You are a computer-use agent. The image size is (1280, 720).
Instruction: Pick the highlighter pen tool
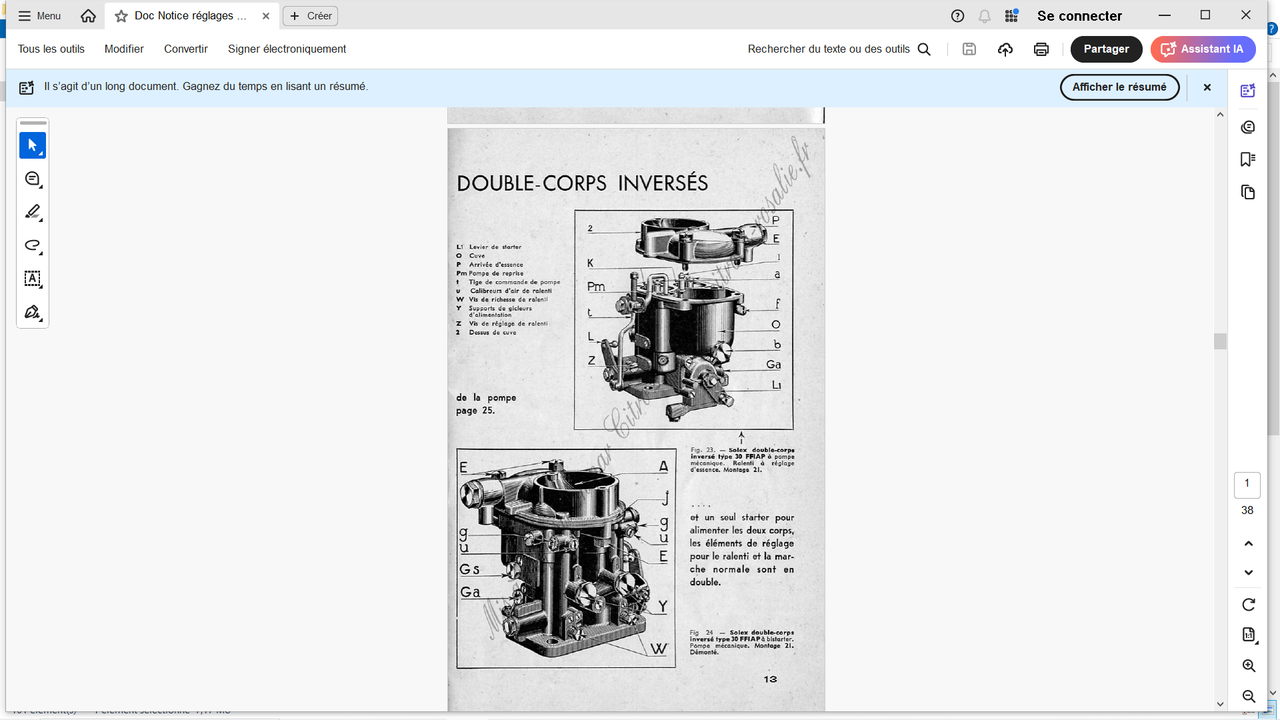[32, 212]
